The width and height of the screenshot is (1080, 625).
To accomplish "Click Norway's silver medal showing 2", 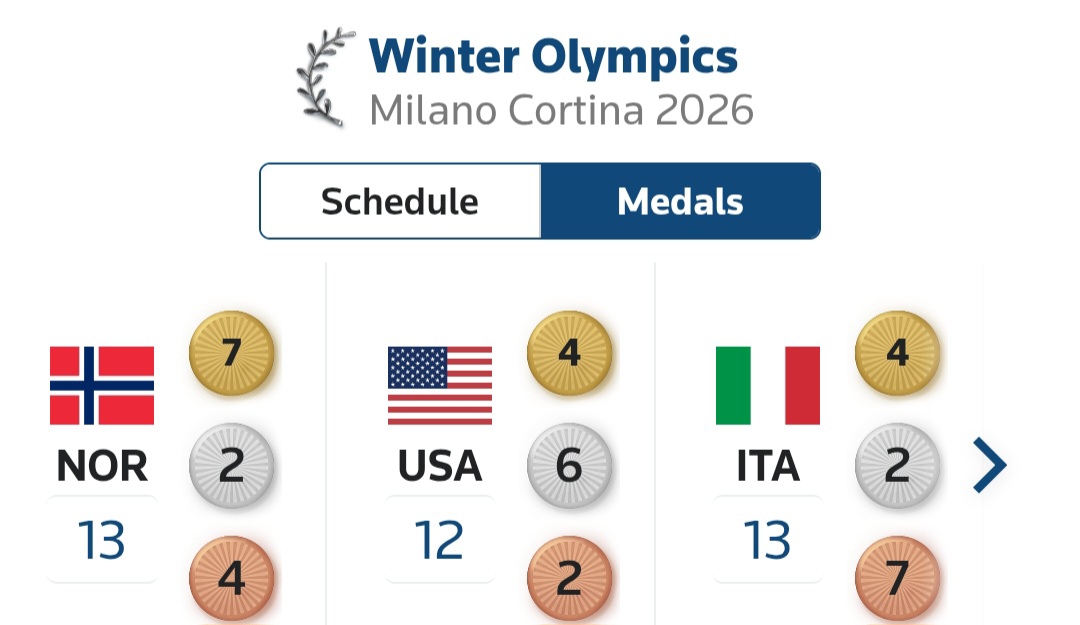I will click(x=232, y=466).
